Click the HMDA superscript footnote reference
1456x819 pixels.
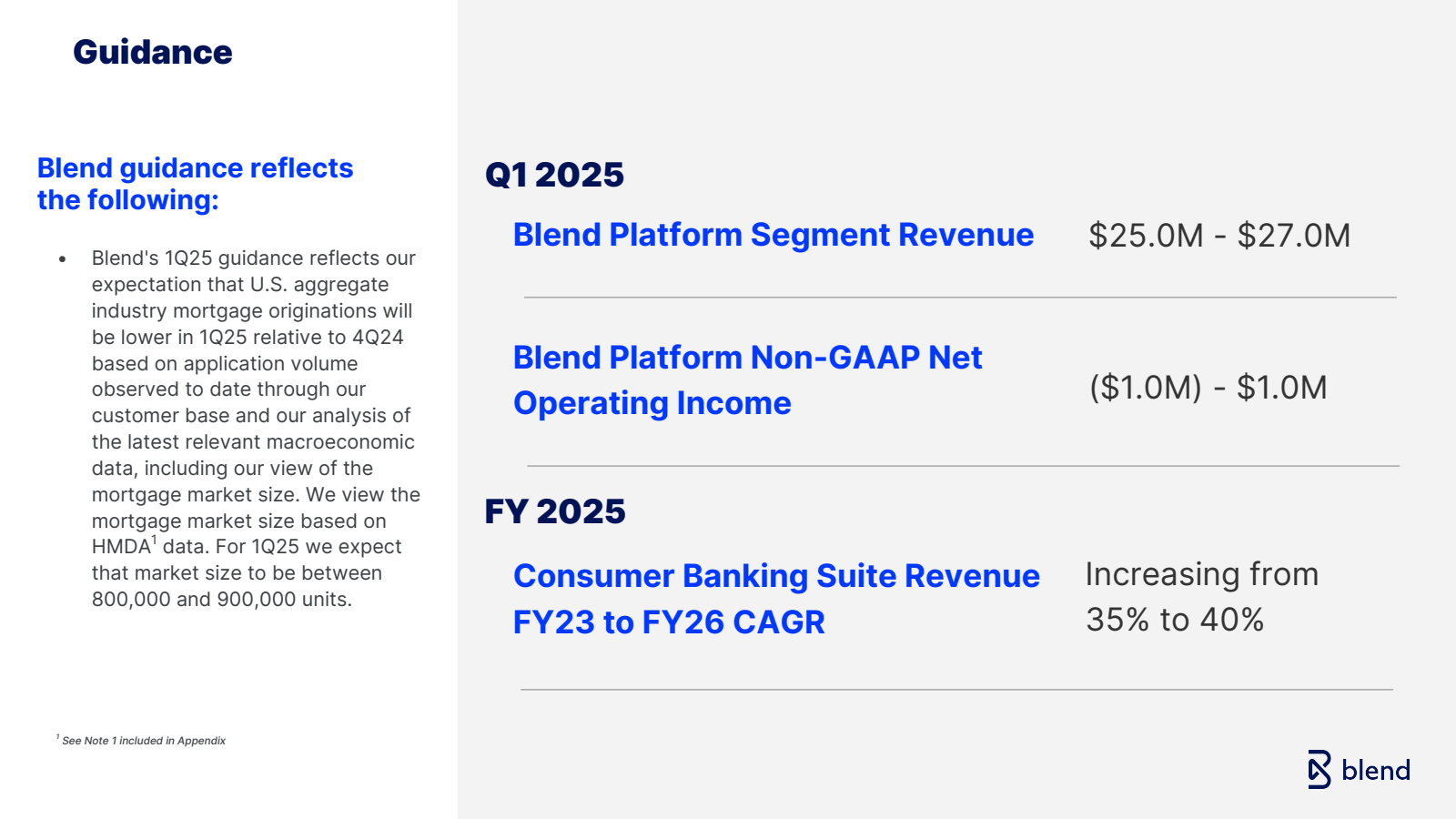point(154,540)
